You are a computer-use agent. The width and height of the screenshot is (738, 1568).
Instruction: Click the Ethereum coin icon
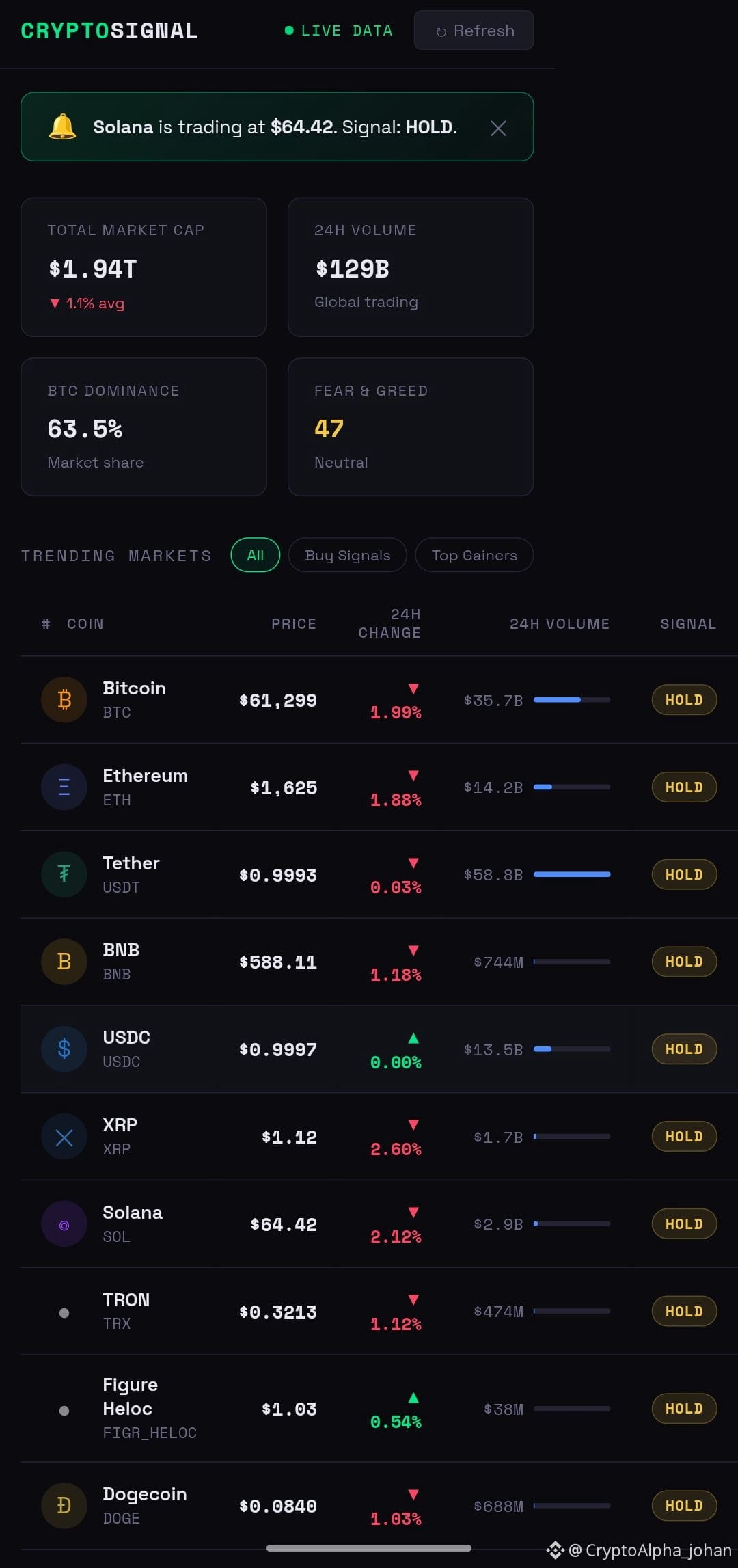click(x=64, y=787)
